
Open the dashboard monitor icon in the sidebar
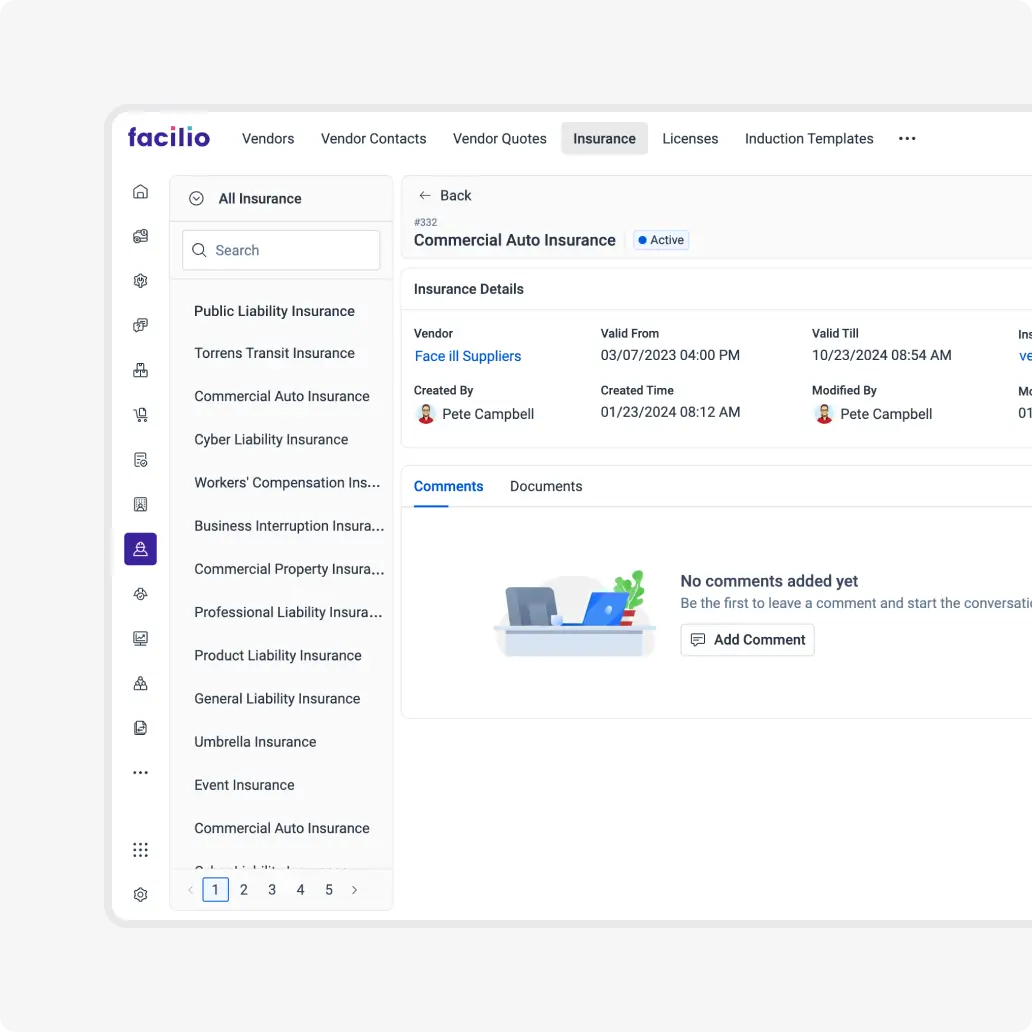coord(140,638)
